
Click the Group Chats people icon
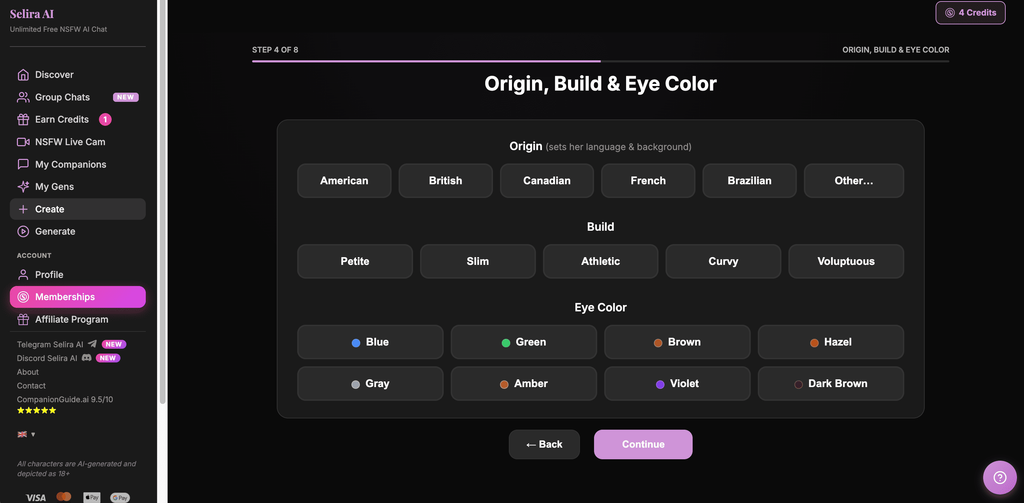(x=24, y=97)
